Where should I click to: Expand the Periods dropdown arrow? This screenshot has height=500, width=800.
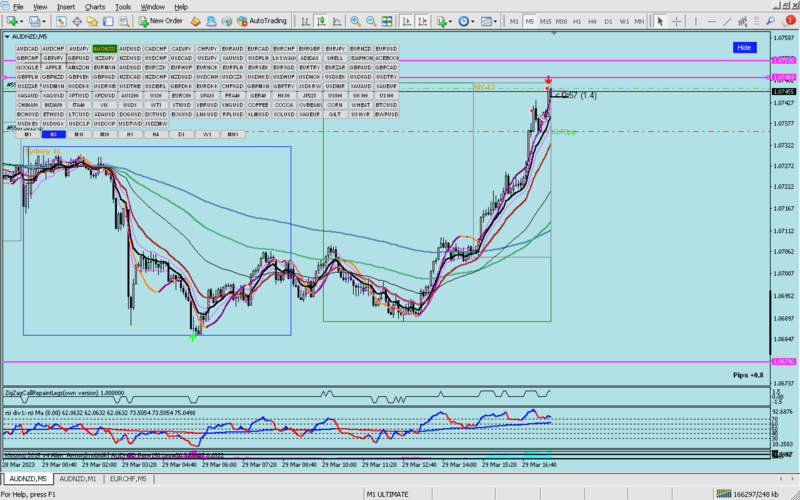(x=472, y=21)
